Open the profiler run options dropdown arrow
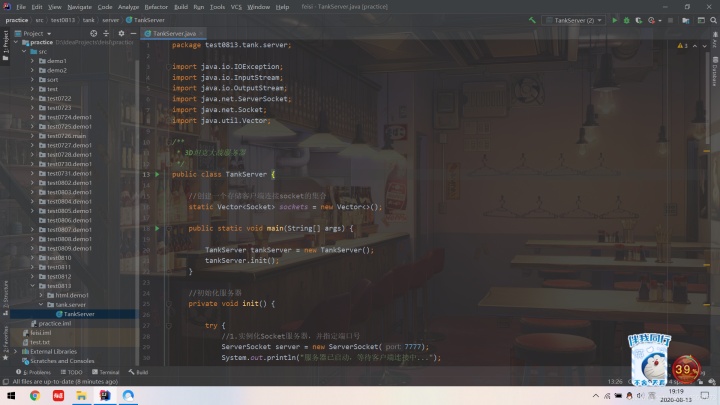Viewport: 720px width, 405px height. point(660,21)
